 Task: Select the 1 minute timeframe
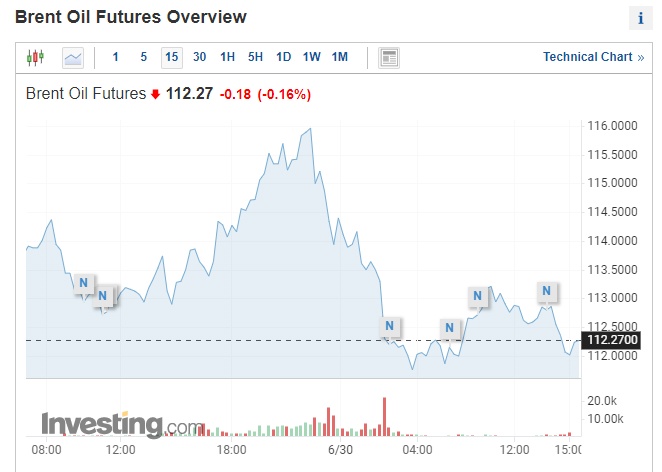coord(116,57)
